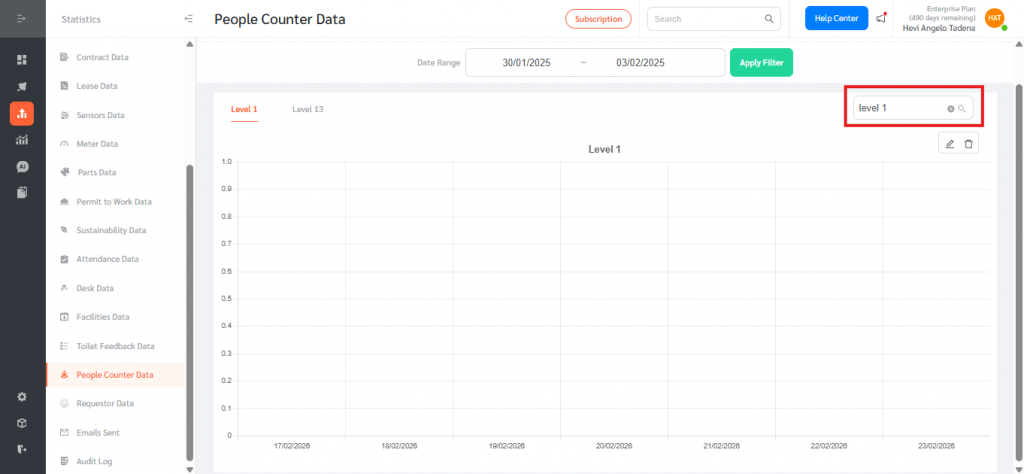1024x474 pixels.
Task: Expand the main navigation hamburger menu
Action: pyautogui.click(x=22, y=19)
